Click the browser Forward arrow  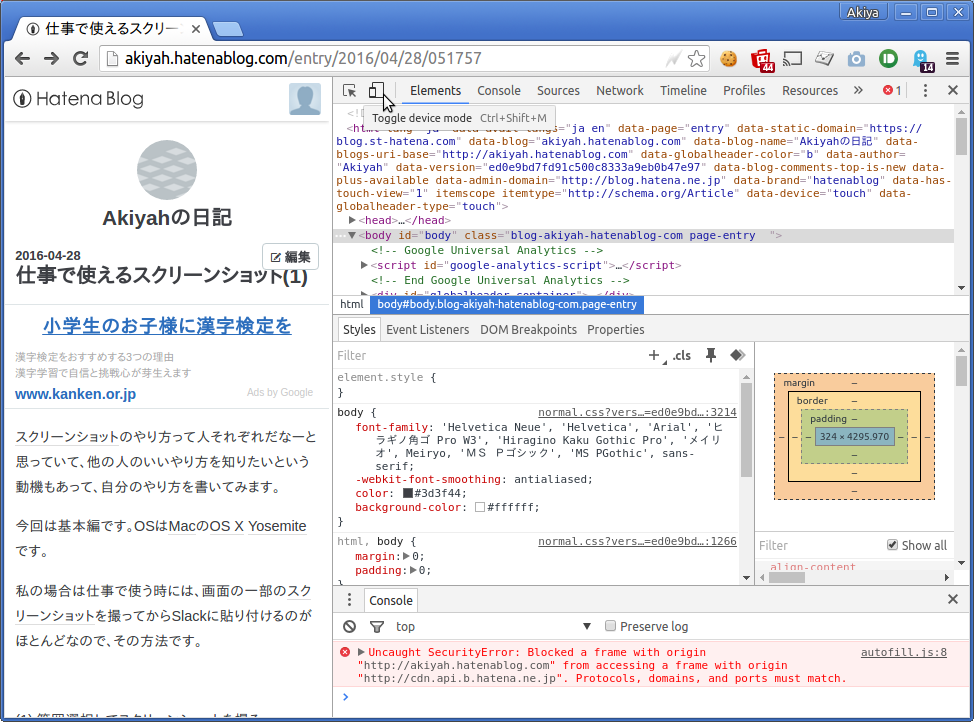click(52, 58)
